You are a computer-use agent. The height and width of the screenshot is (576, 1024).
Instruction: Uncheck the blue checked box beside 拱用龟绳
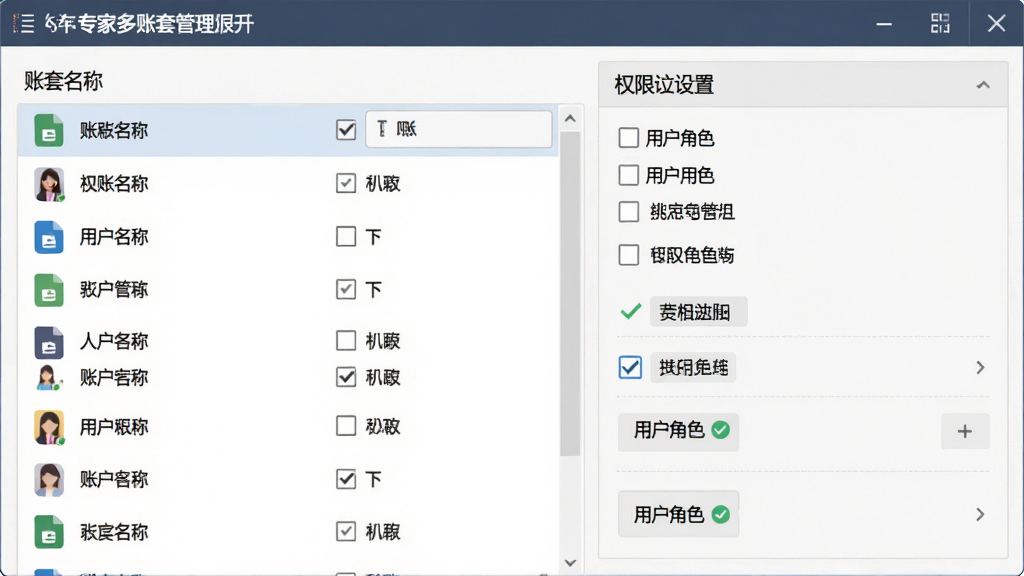click(630, 368)
